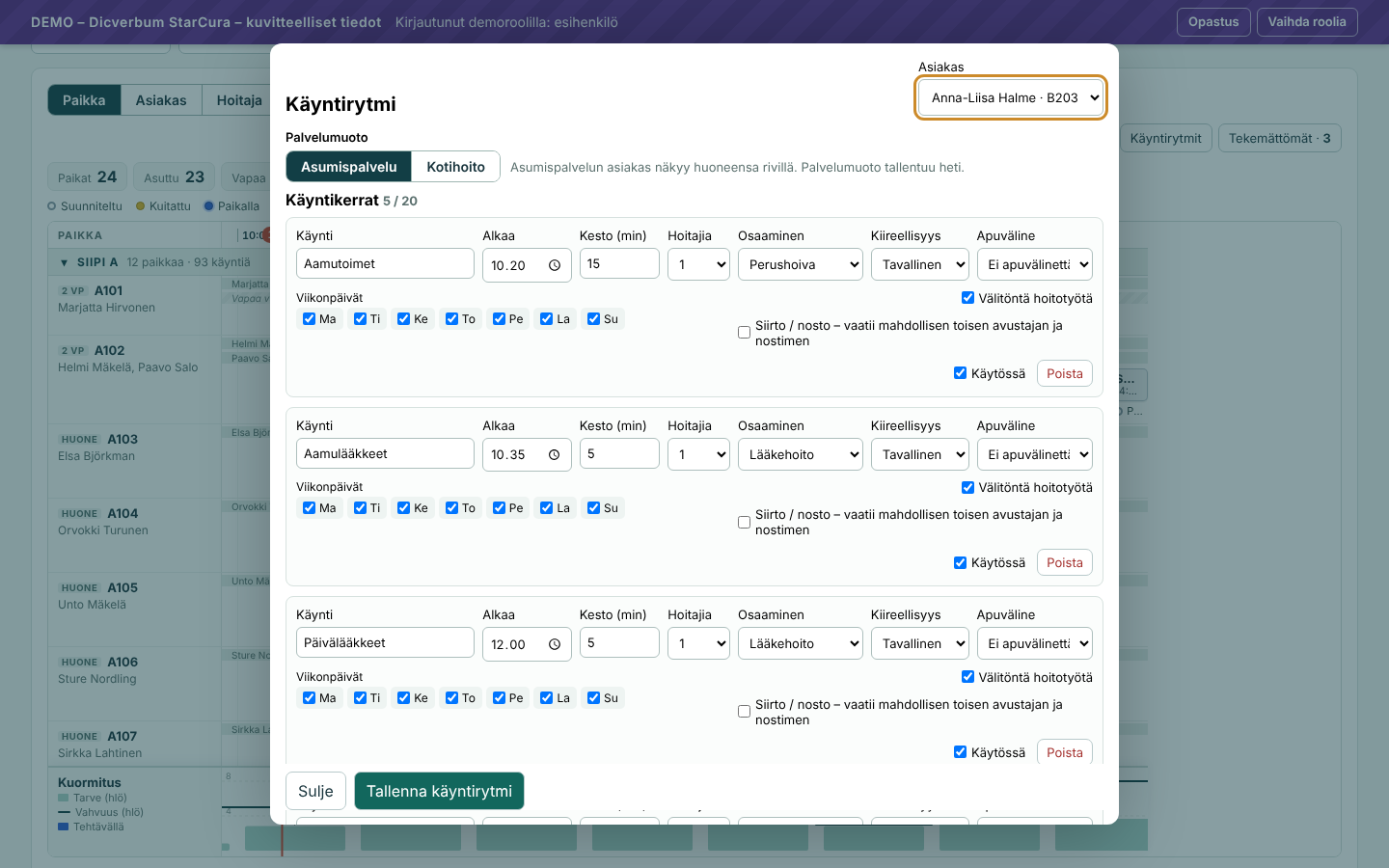
Task: Click the Kesto field of Aamutoimet
Action: pos(619,263)
